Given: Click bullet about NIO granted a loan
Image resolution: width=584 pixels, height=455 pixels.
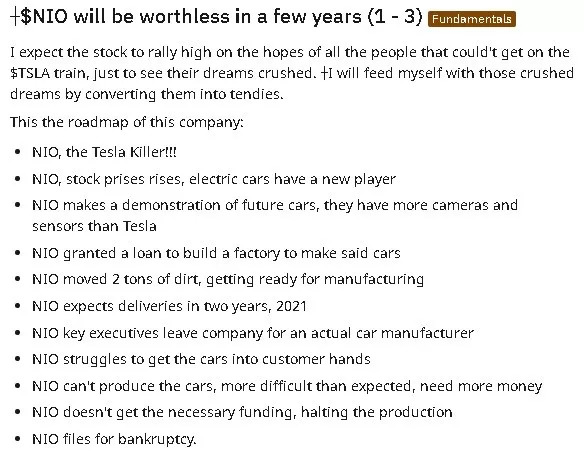Looking at the screenshot, I should point(216,254).
